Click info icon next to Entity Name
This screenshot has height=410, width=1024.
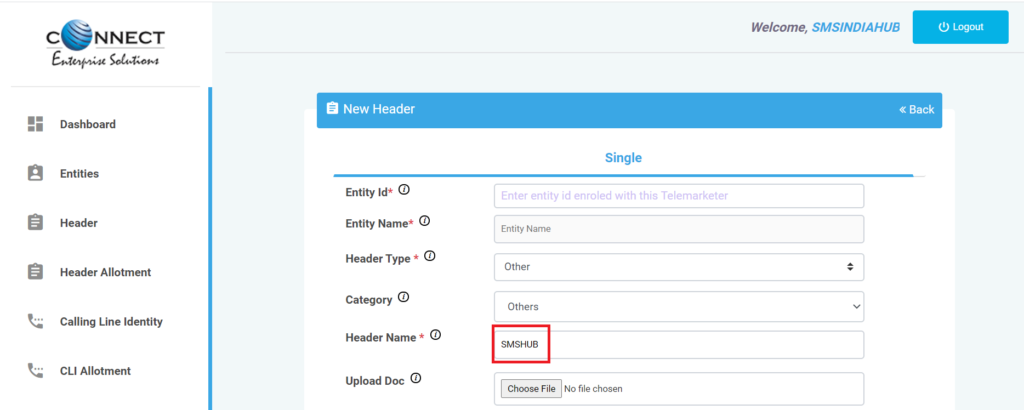[424, 221]
